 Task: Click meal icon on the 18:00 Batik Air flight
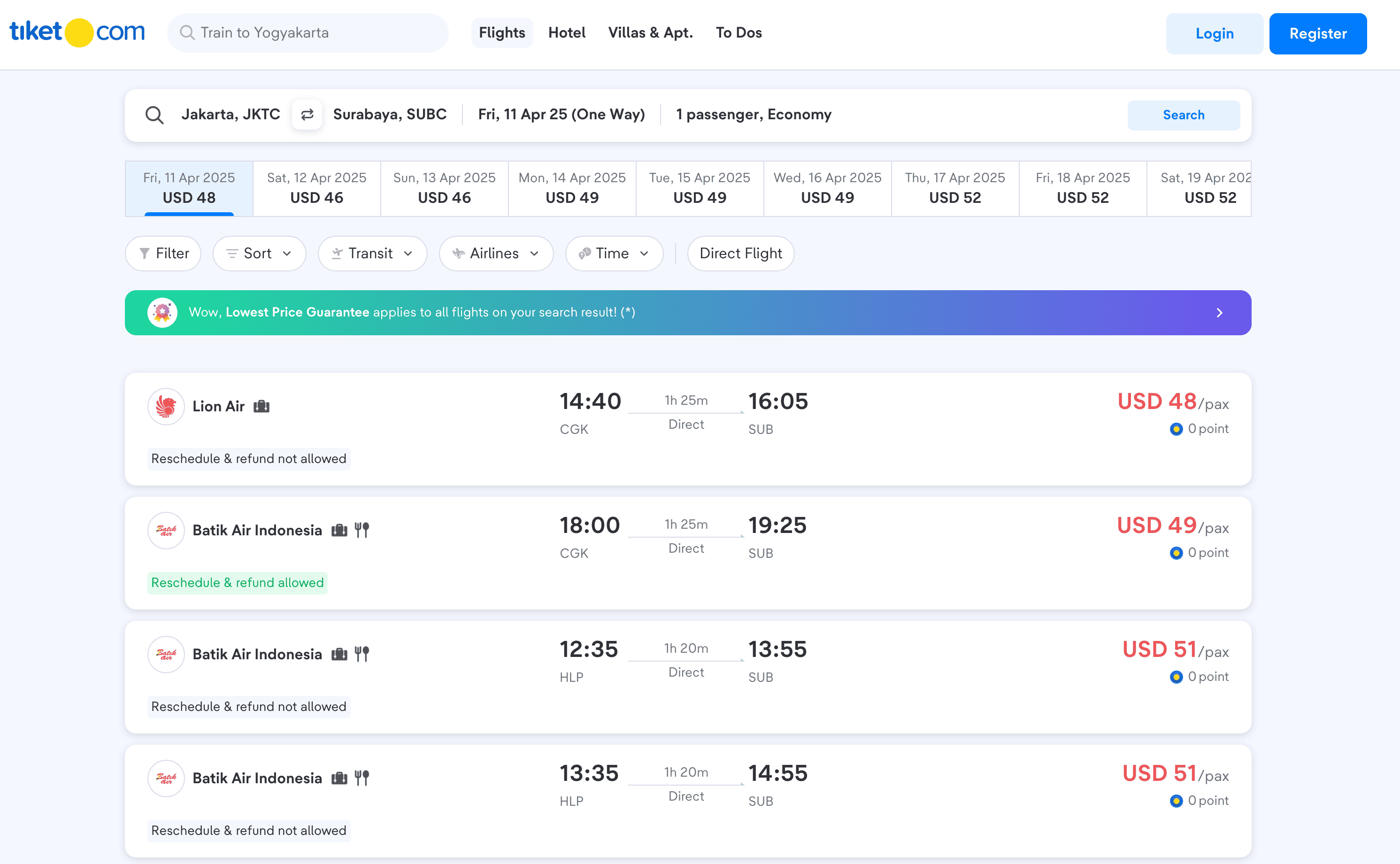click(362, 530)
